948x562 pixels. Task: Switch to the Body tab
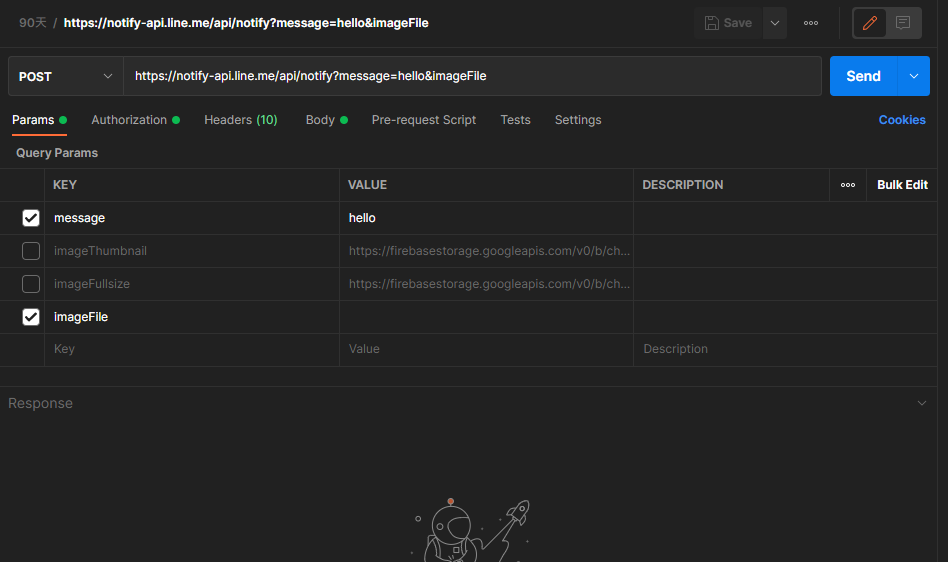click(x=326, y=120)
